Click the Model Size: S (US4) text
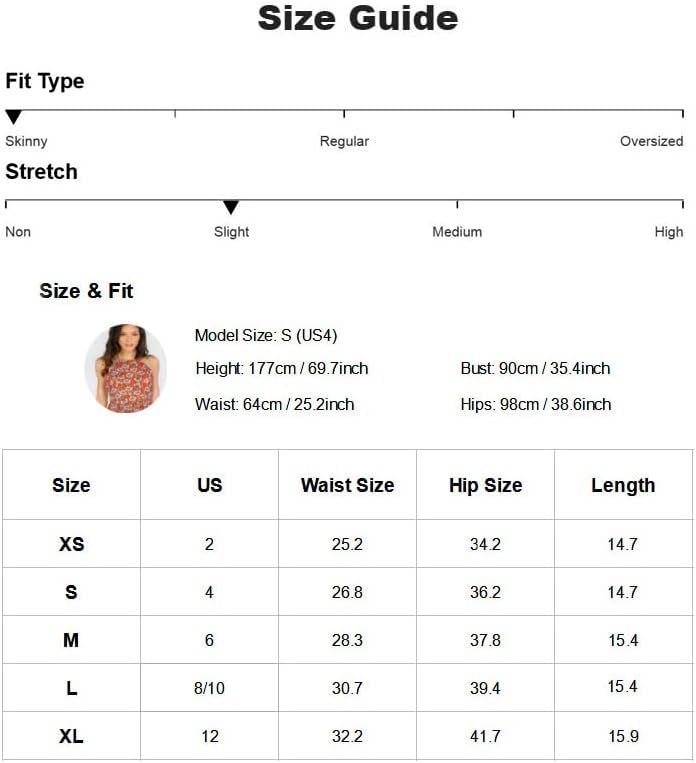Screen dimensions: 696x763 coord(266,335)
